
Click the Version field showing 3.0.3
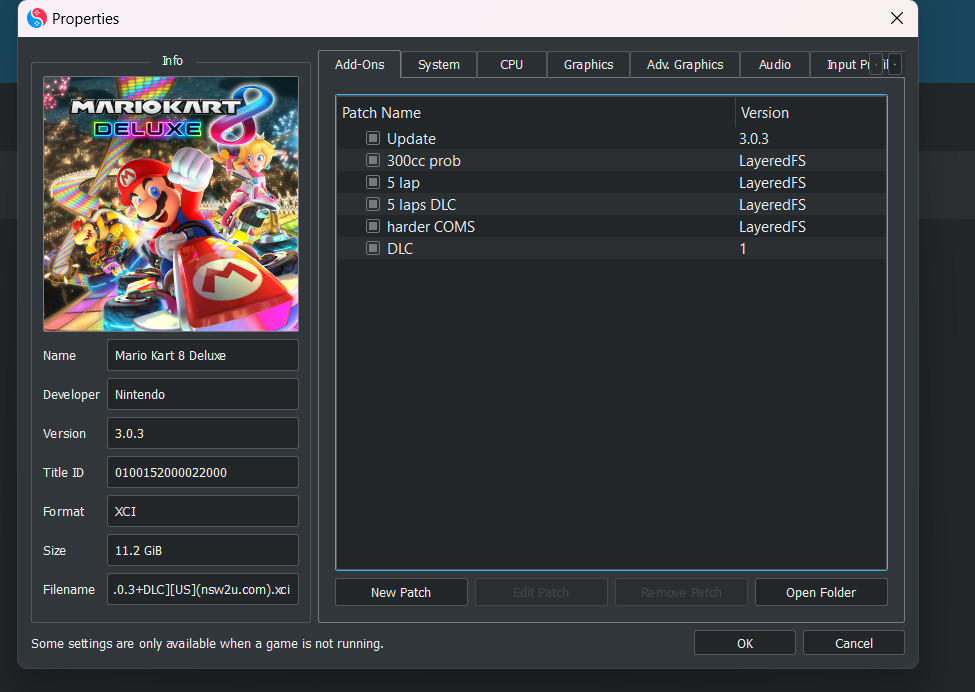(x=203, y=433)
